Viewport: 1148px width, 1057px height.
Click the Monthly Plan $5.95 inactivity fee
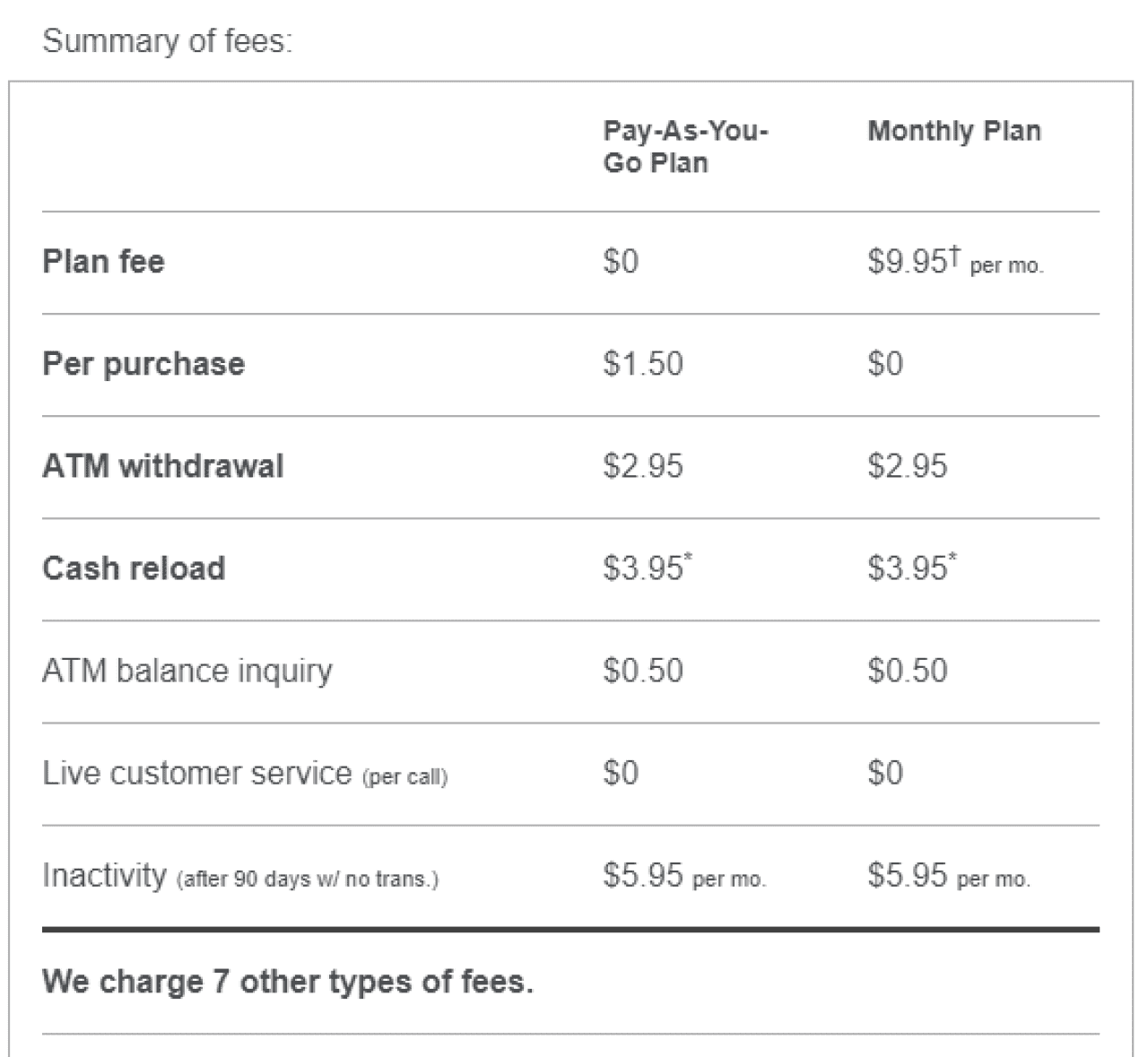pos(949,875)
